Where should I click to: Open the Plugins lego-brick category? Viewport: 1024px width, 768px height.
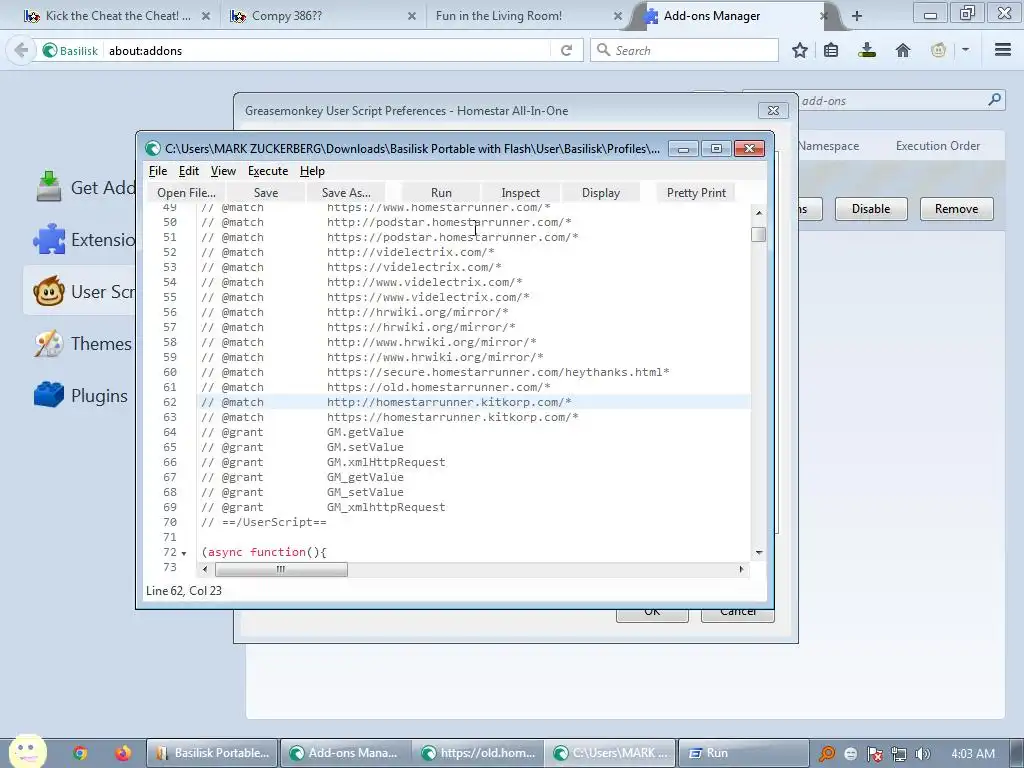[x=82, y=396]
